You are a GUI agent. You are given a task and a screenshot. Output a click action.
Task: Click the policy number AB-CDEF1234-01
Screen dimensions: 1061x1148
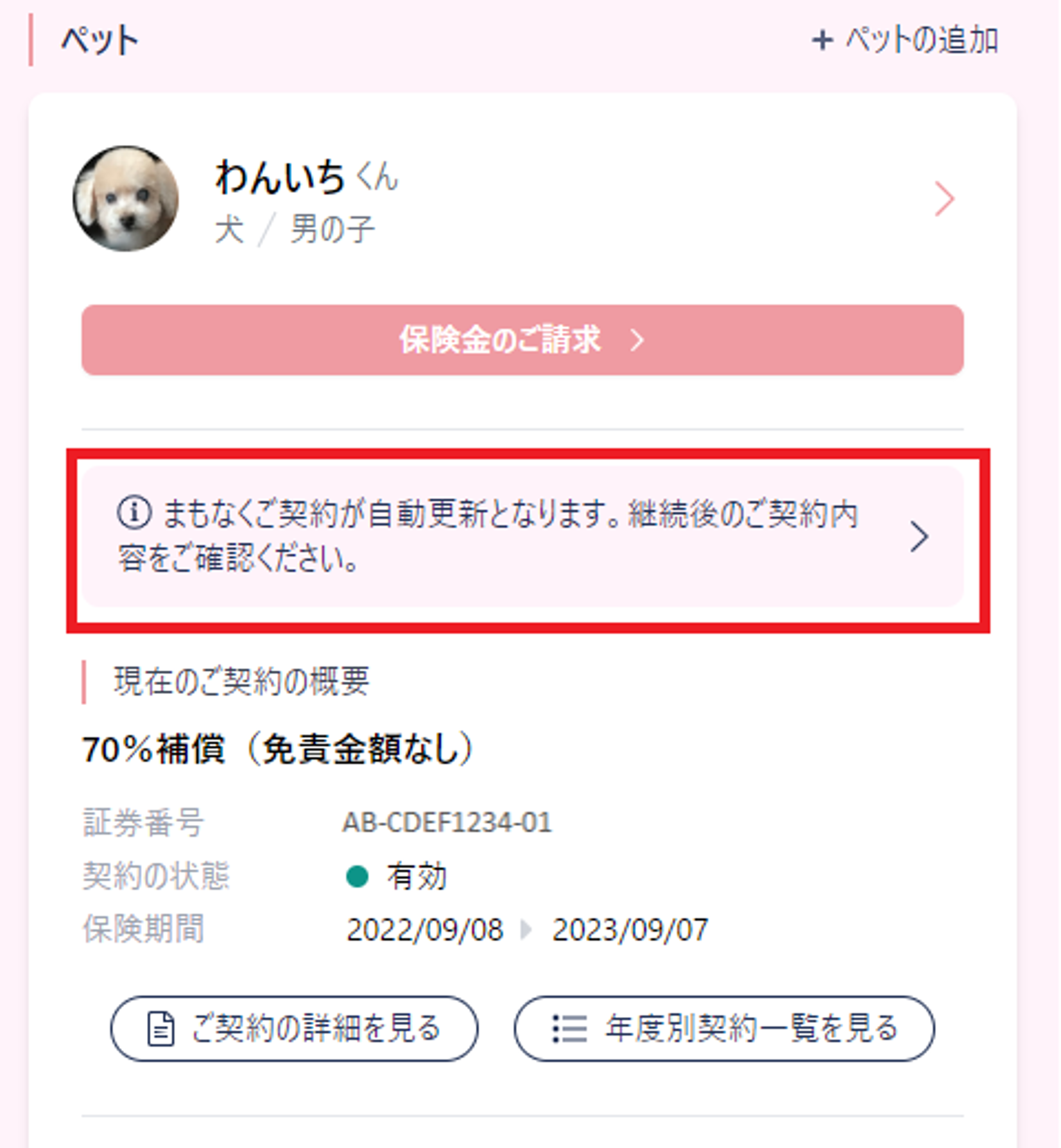click(x=447, y=822)
